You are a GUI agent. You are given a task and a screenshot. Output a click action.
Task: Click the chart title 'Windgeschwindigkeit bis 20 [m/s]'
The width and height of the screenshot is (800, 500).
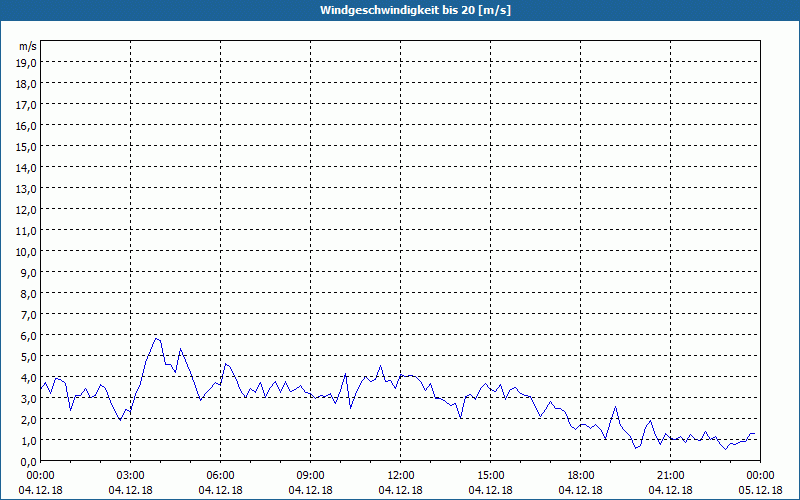[415, 10]
